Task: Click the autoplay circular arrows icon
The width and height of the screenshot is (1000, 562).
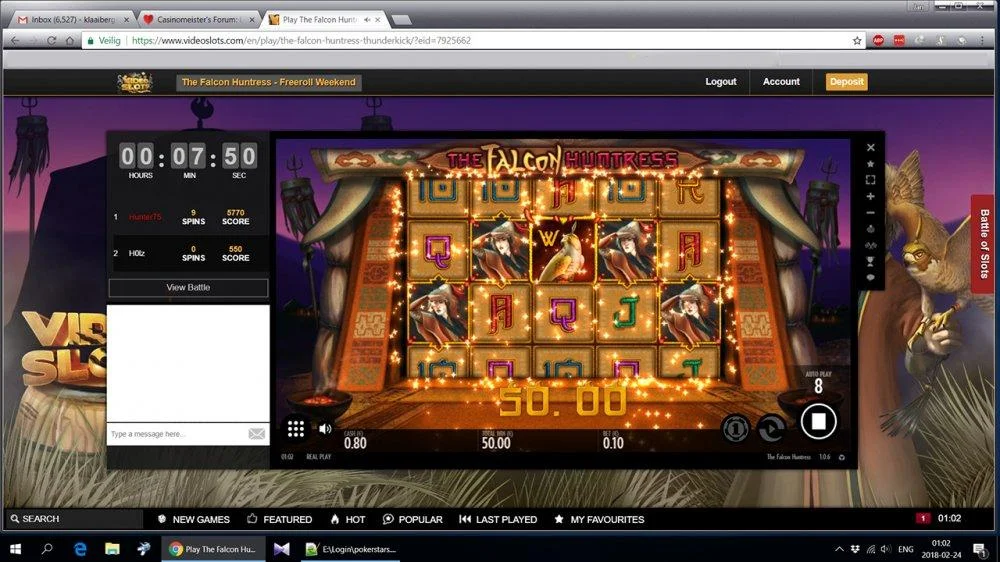Action: [771, 429]
